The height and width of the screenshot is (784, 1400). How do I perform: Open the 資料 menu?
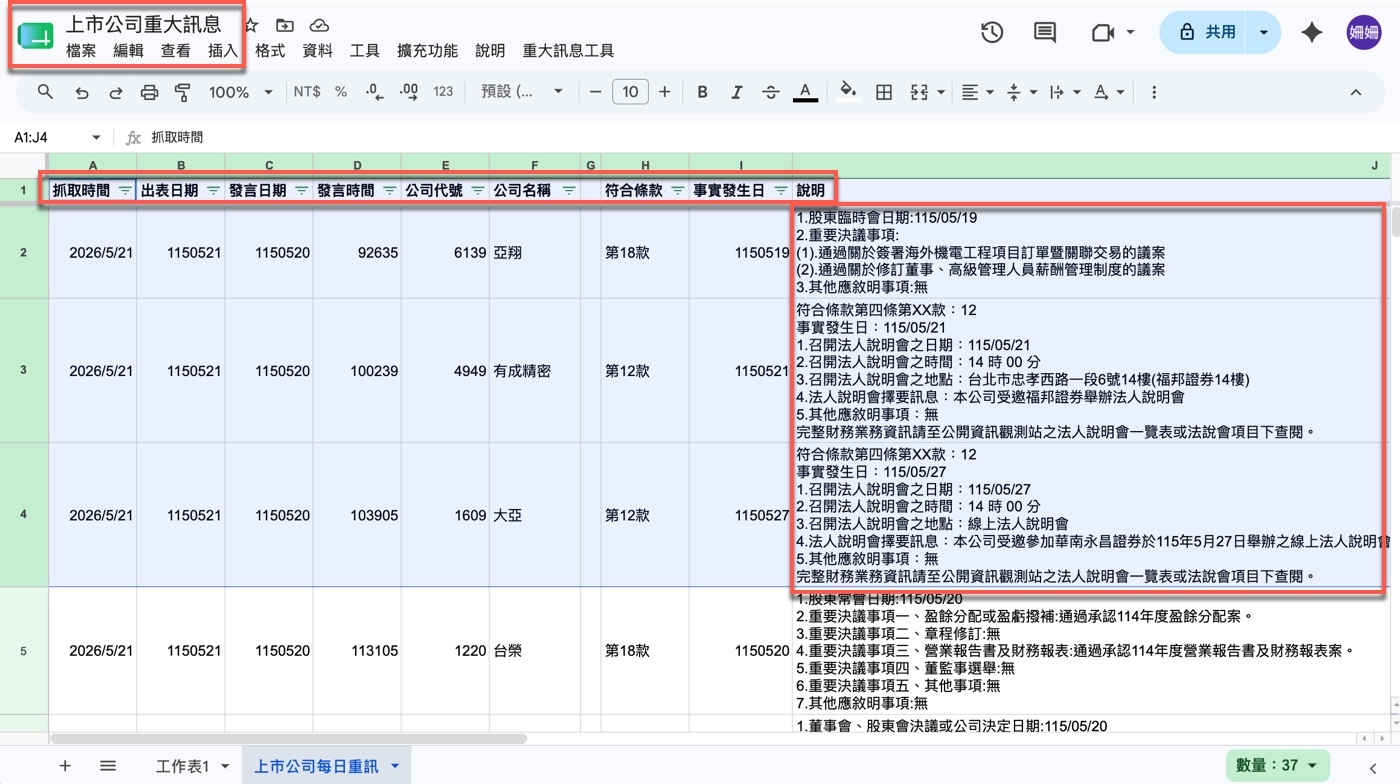(x=317, y=50)
